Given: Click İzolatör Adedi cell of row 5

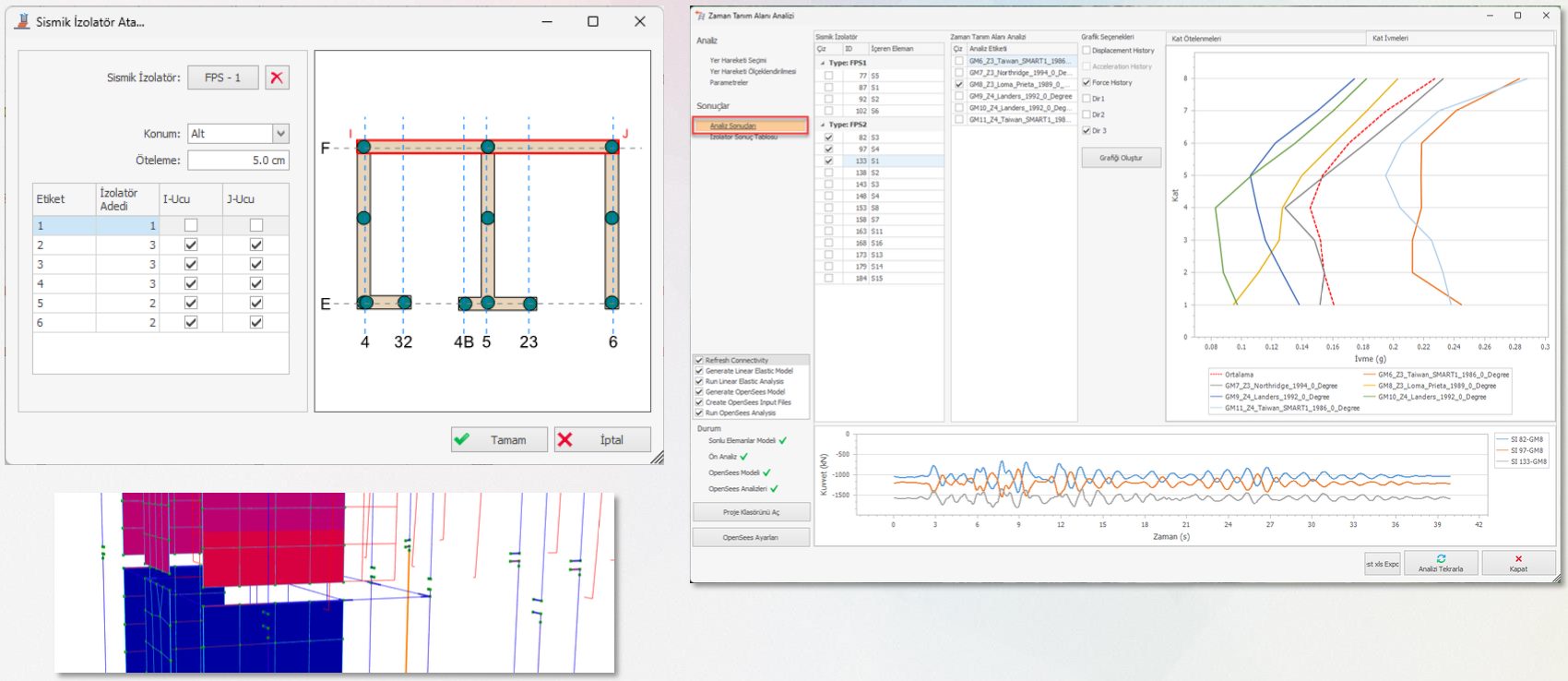Looking at the screenshot, I should pyautogui.click(x=126, y=303).
